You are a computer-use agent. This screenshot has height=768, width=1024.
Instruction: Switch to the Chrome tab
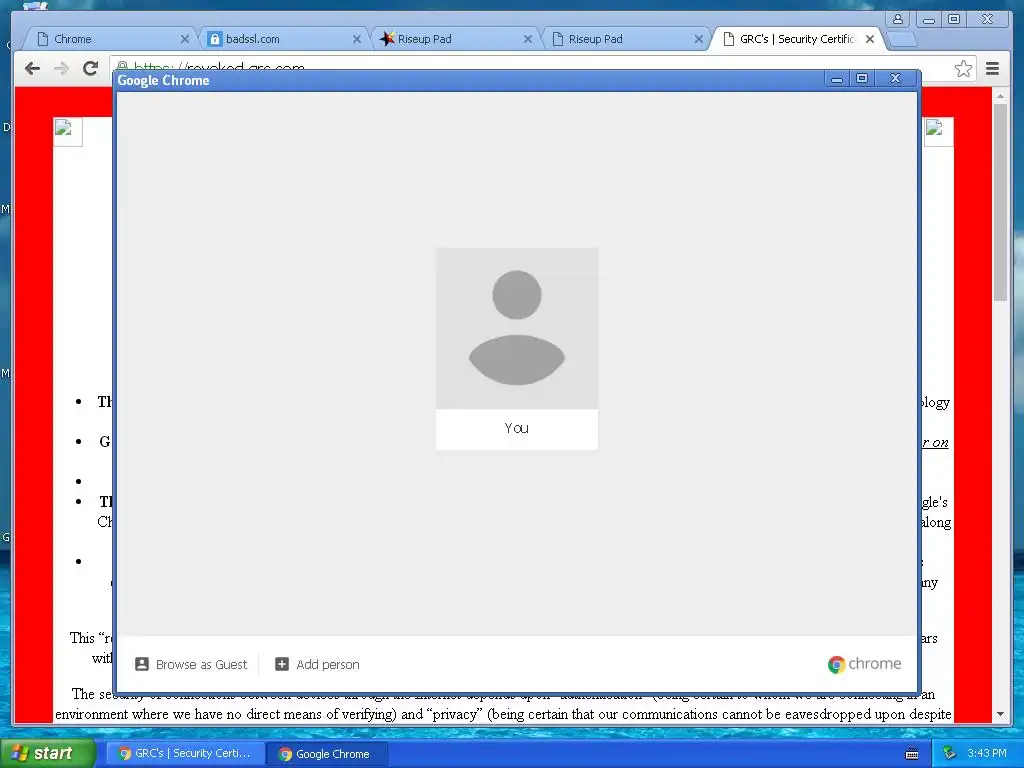point(108,39)
